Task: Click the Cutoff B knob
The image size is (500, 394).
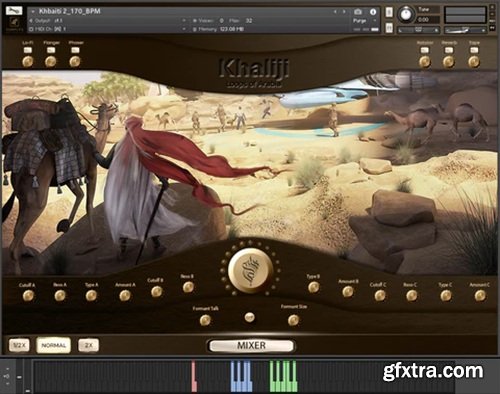Action: tap(157, 292)
